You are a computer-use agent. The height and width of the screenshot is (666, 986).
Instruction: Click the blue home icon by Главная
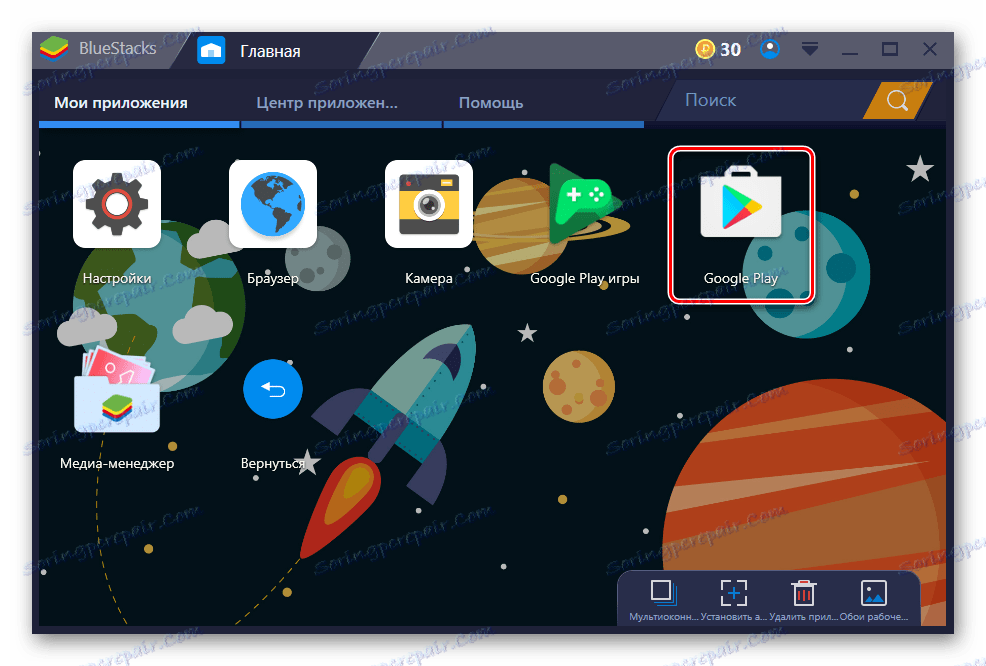coord(211,50)
